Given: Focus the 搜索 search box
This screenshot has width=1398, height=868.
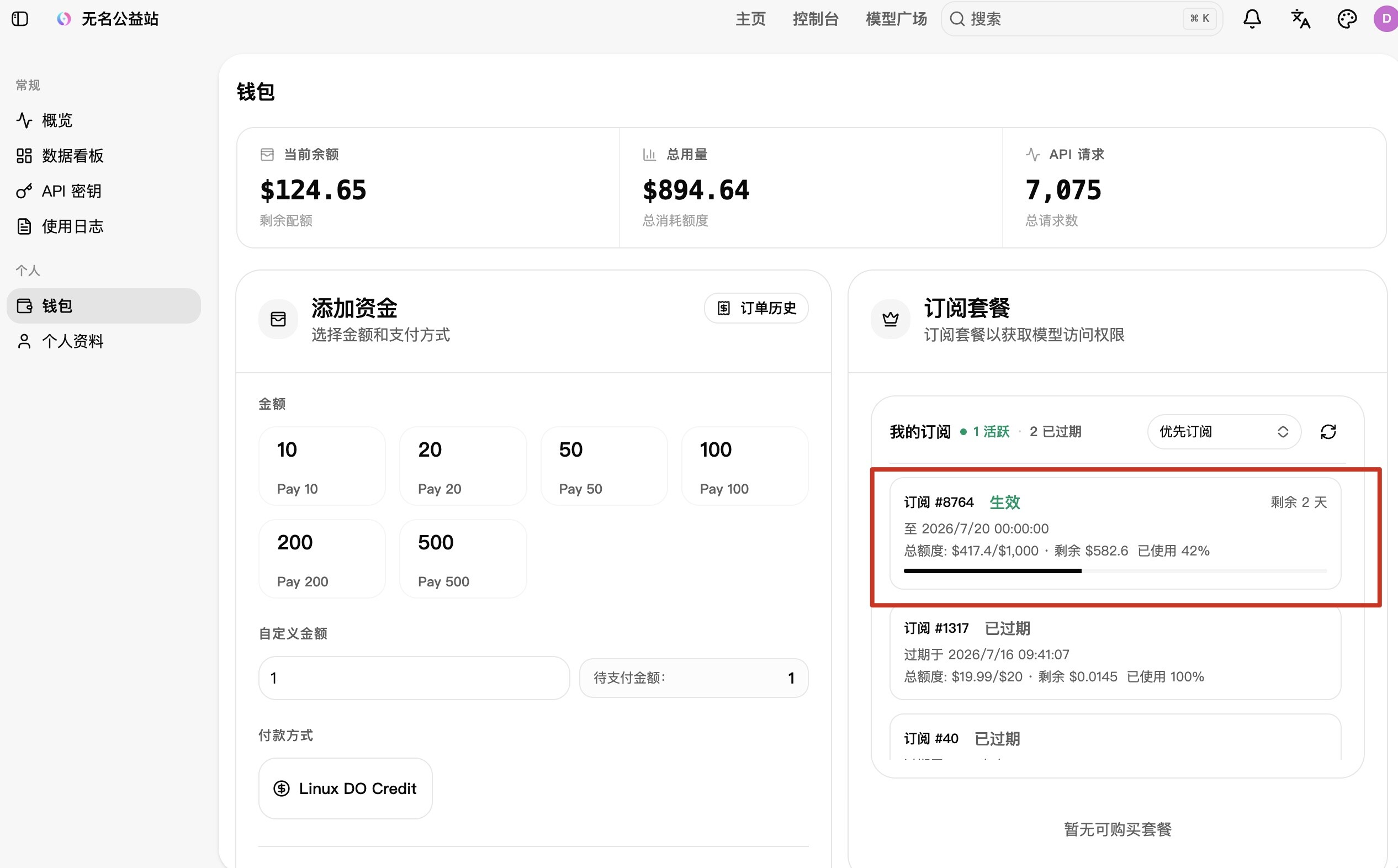Looking at the screenshot, I should [1082, 19].
